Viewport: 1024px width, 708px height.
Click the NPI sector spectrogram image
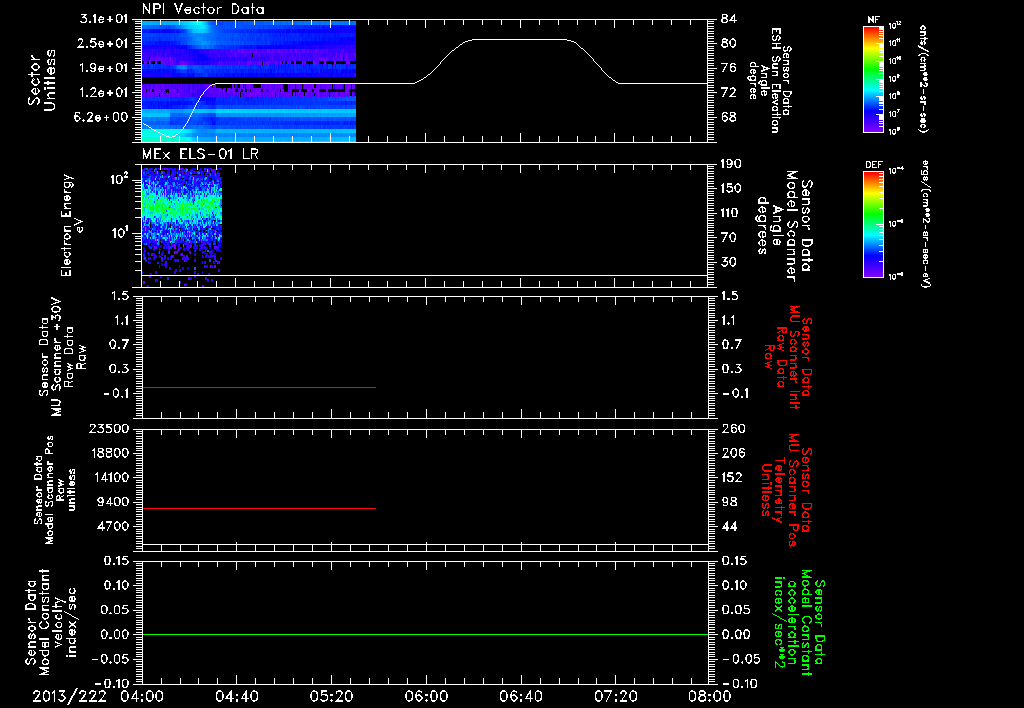[249, 81]
